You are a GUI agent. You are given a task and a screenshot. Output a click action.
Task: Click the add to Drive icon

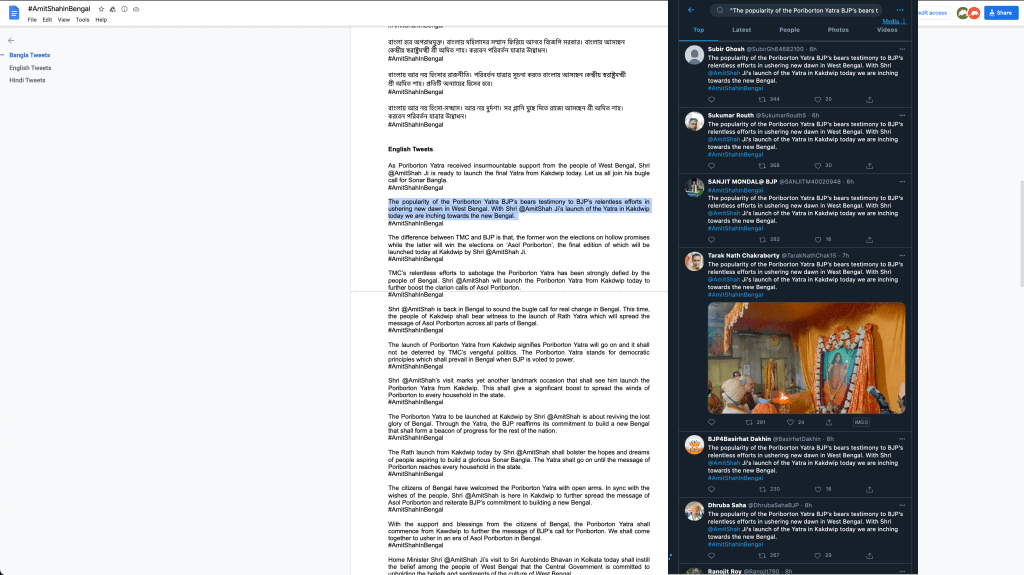(x=112, y=9)
